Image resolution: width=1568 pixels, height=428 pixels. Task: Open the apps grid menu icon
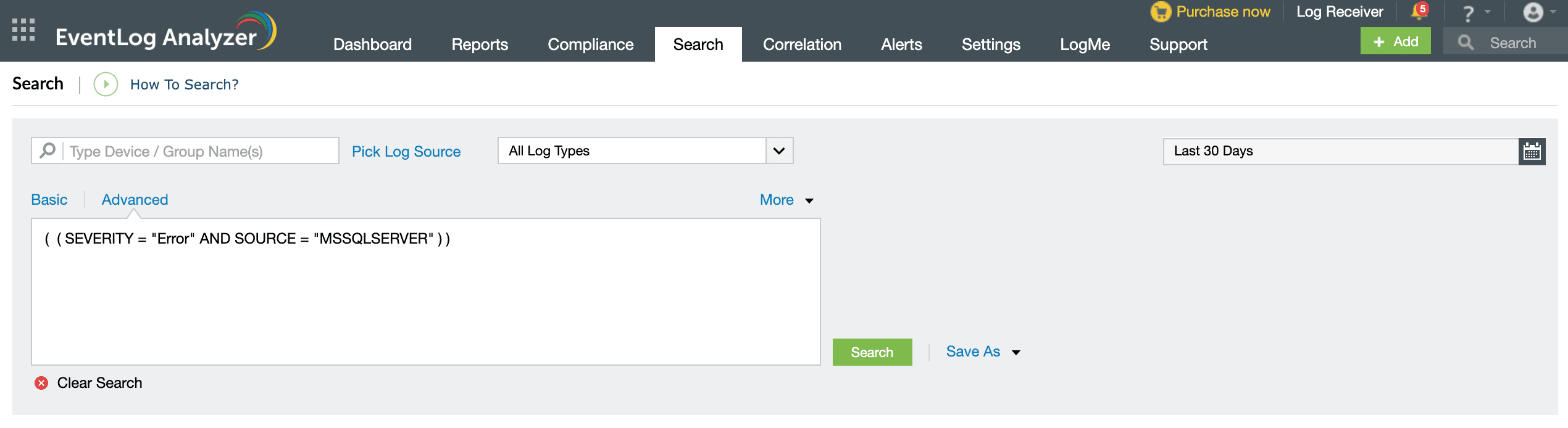(23, 30)
